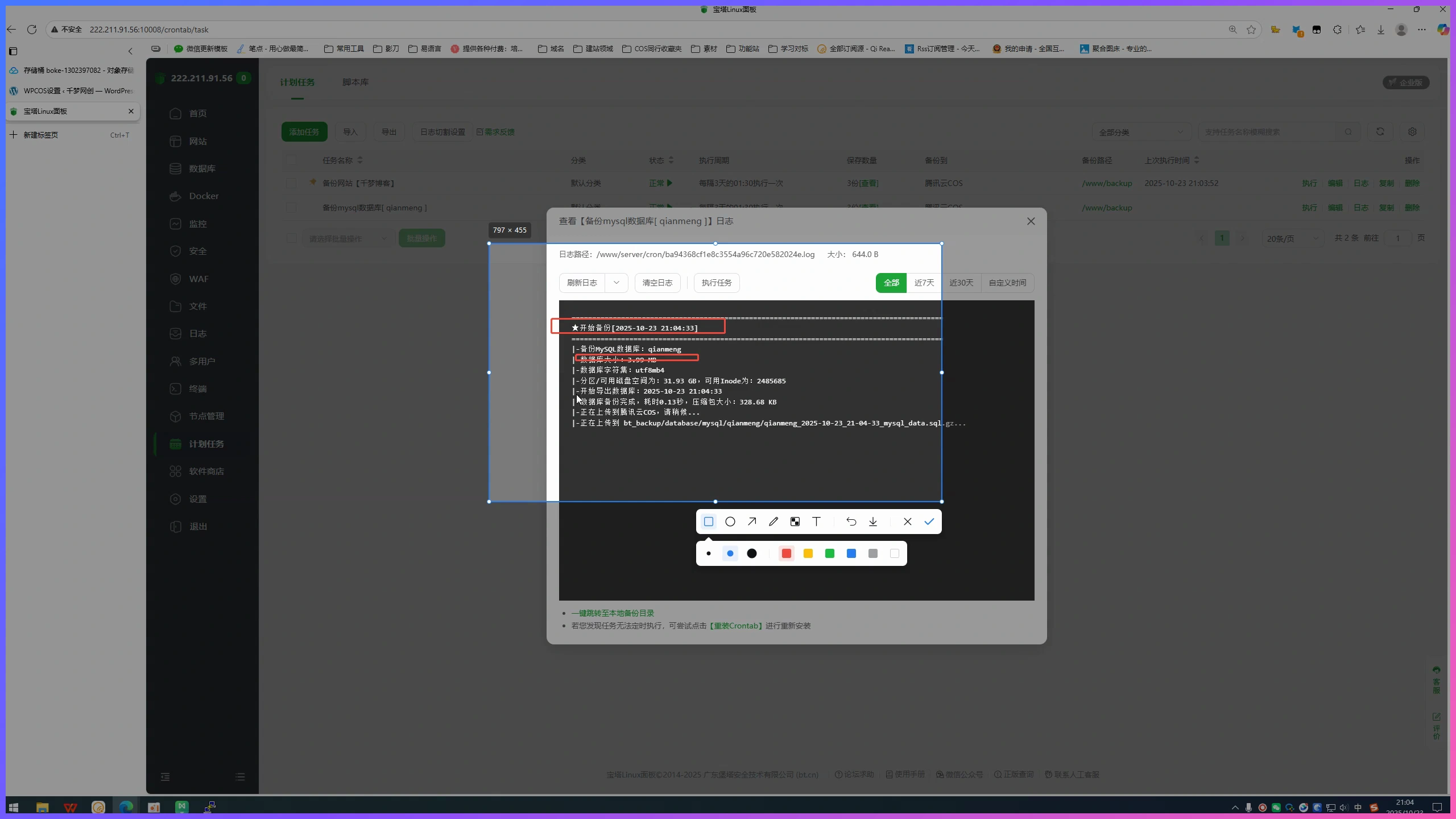Open the Windows Start menu
Image resolution: width=1456 pixels, height=819 pixels.
[14, 807]
